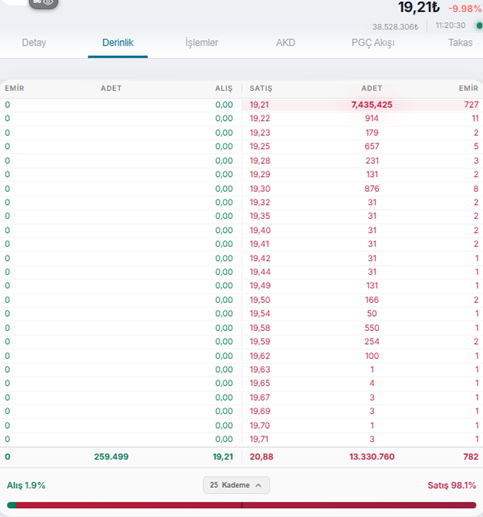Click the ALIŞ column header
This screenshot has width=483, height=517.
(223, 88)
